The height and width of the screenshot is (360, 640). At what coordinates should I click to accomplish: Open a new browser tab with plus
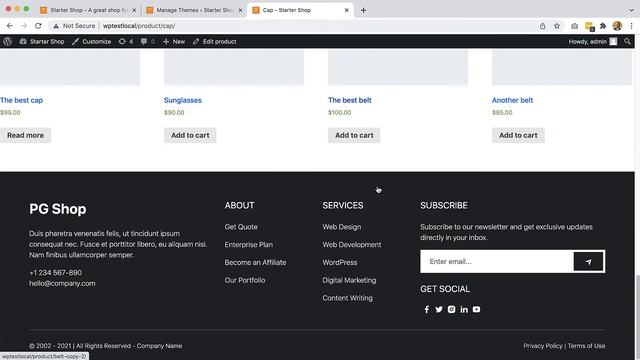pyautogui.click(x=363, y=10)
